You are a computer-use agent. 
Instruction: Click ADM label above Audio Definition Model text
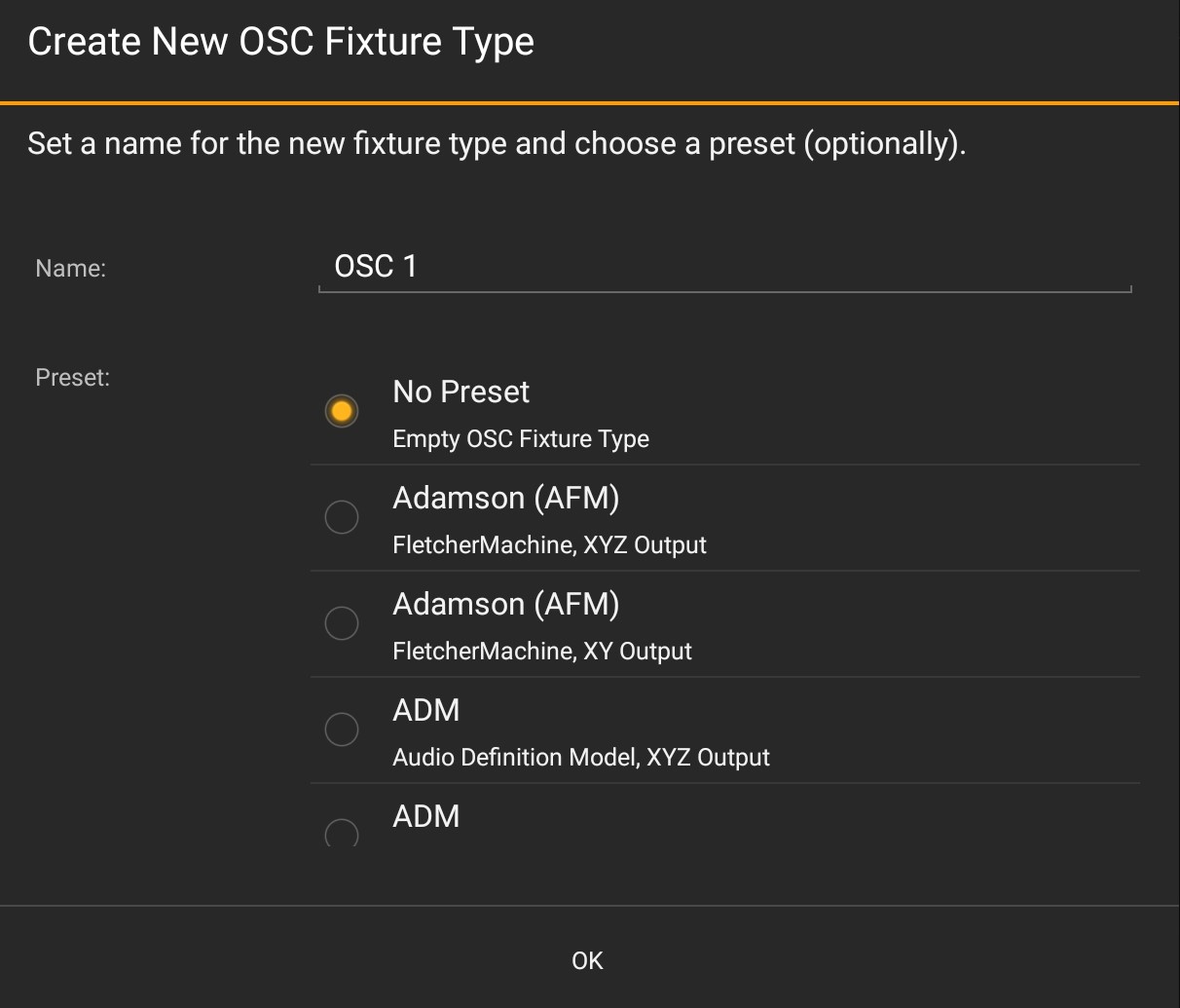425,710
